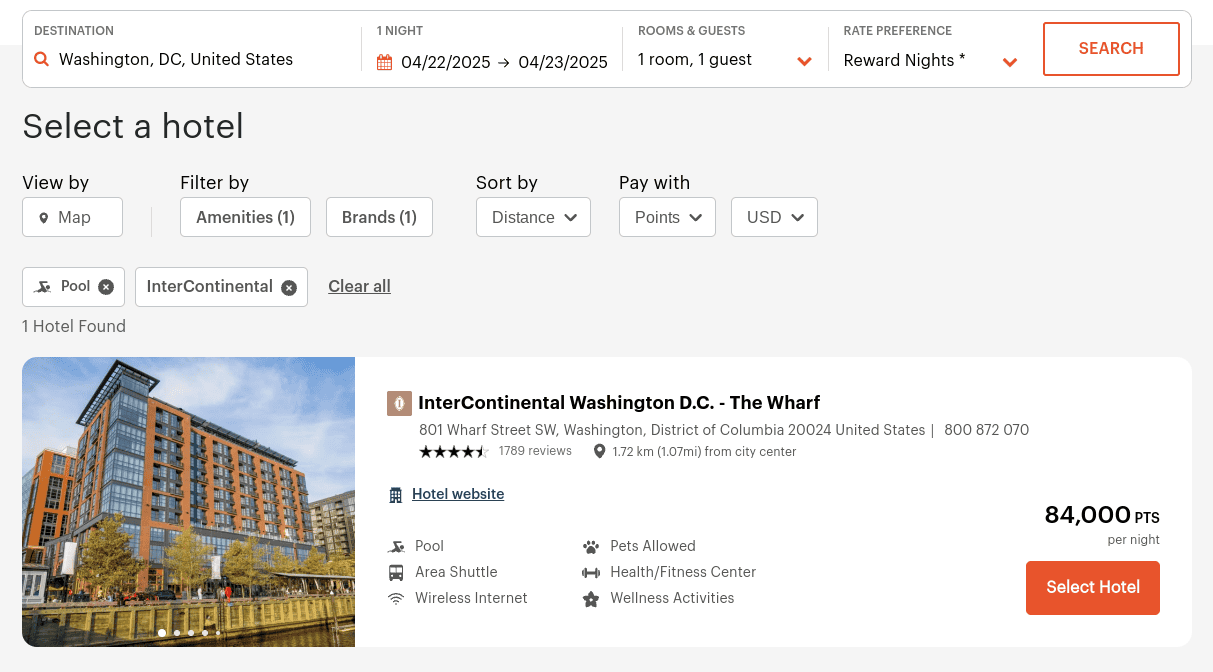1213x672 pixels.
Task: Select the third photo carousel dot
Action: [191, 633]
